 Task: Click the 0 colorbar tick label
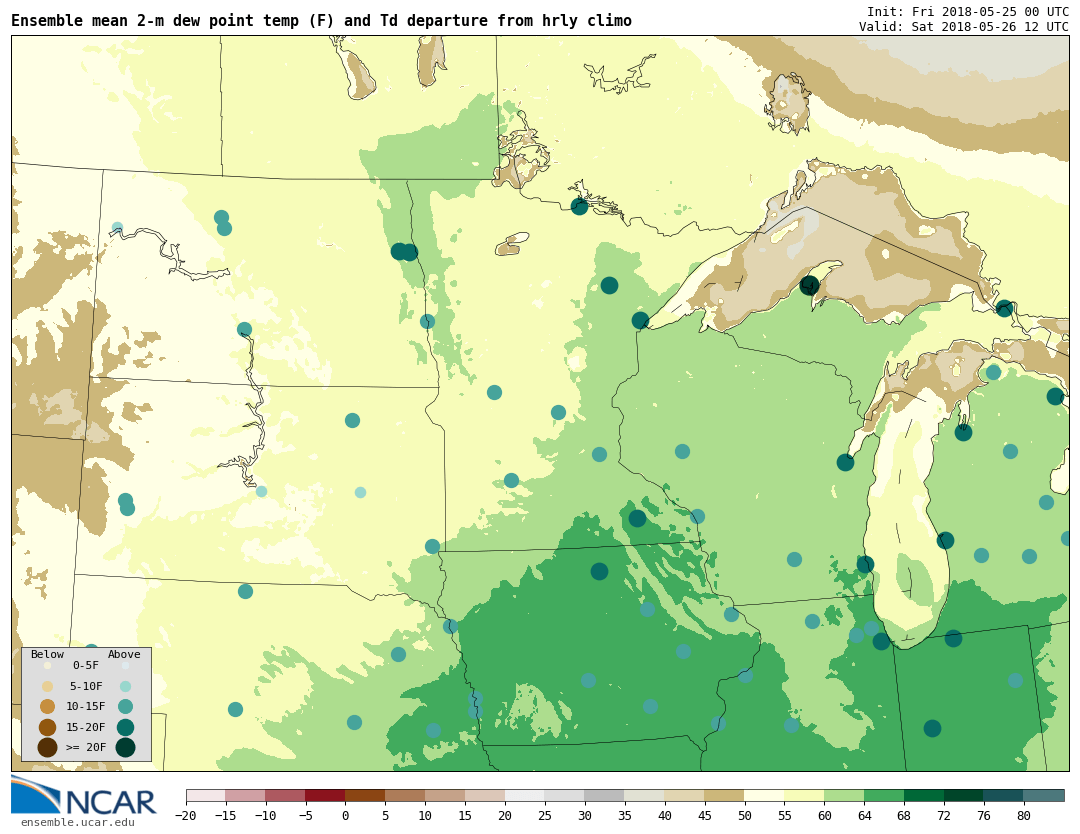(x=346, y=816)
